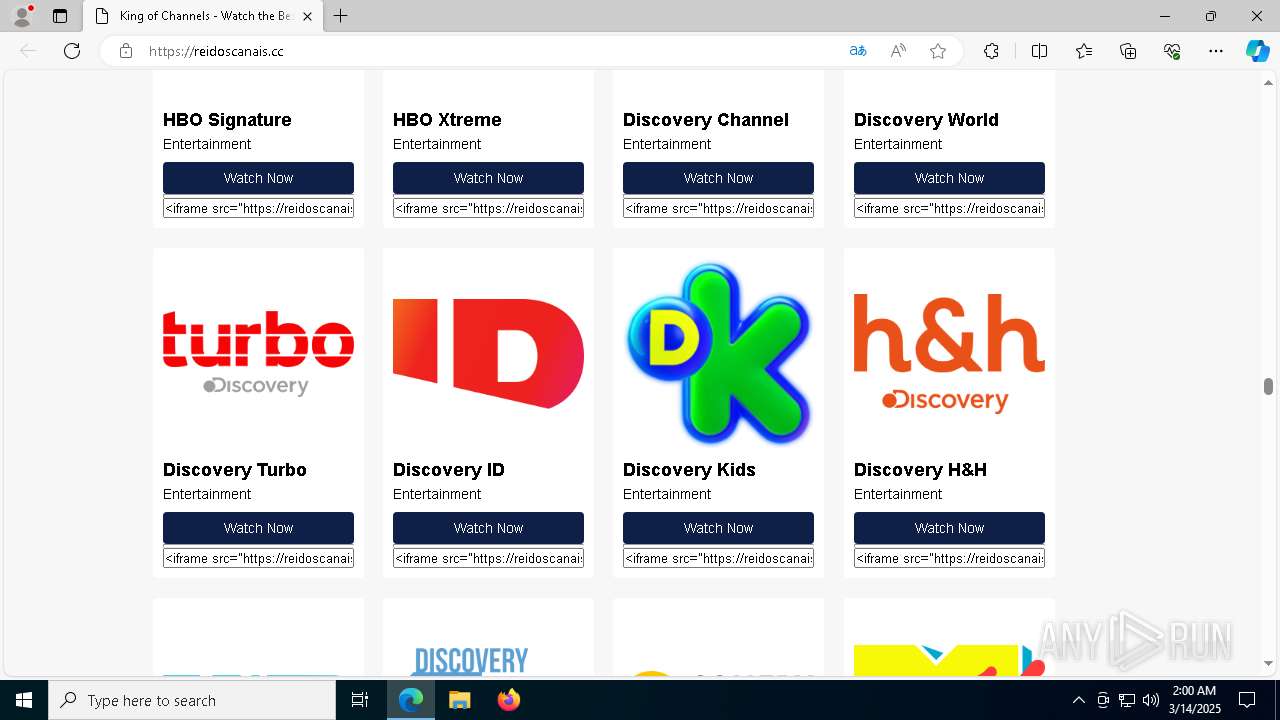Open Browser essentials icon
Screen dimensions: 1280x720
[x=1172, y=51]
